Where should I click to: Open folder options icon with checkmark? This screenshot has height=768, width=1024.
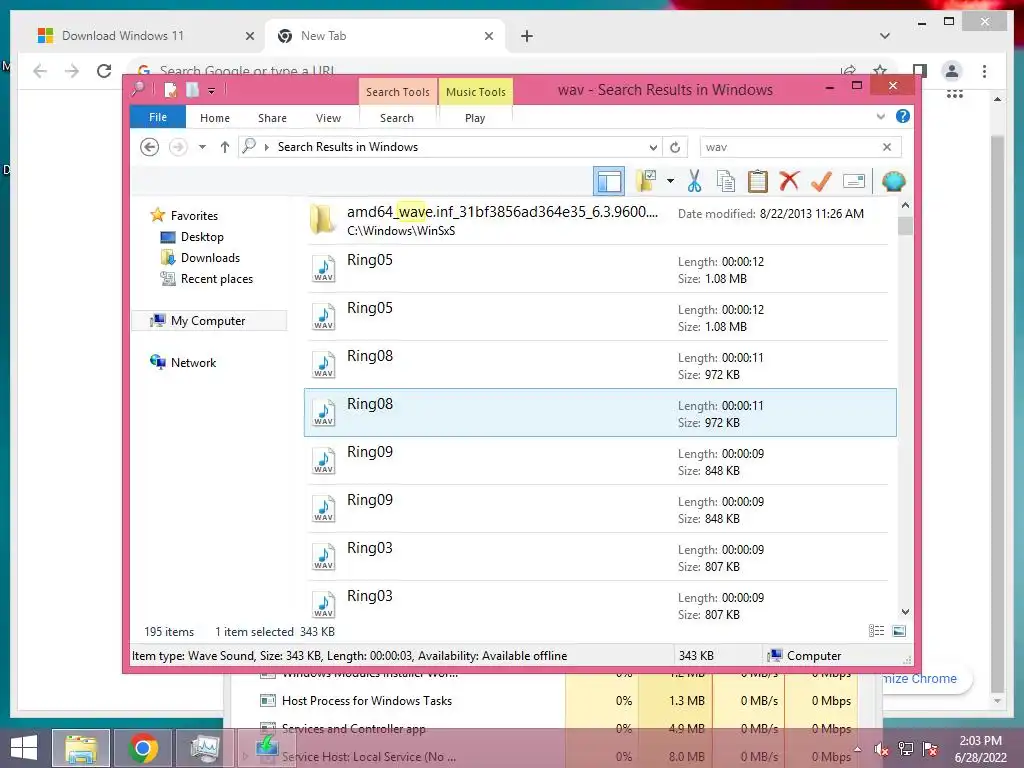pos(646,181)
